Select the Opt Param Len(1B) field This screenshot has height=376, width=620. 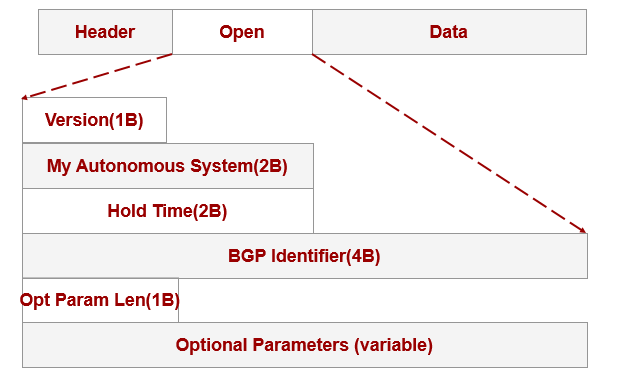(100, 300)
